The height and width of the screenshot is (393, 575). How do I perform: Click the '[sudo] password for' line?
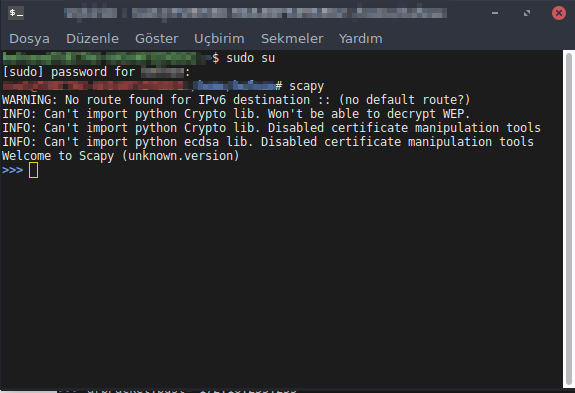tap(96, 72)
